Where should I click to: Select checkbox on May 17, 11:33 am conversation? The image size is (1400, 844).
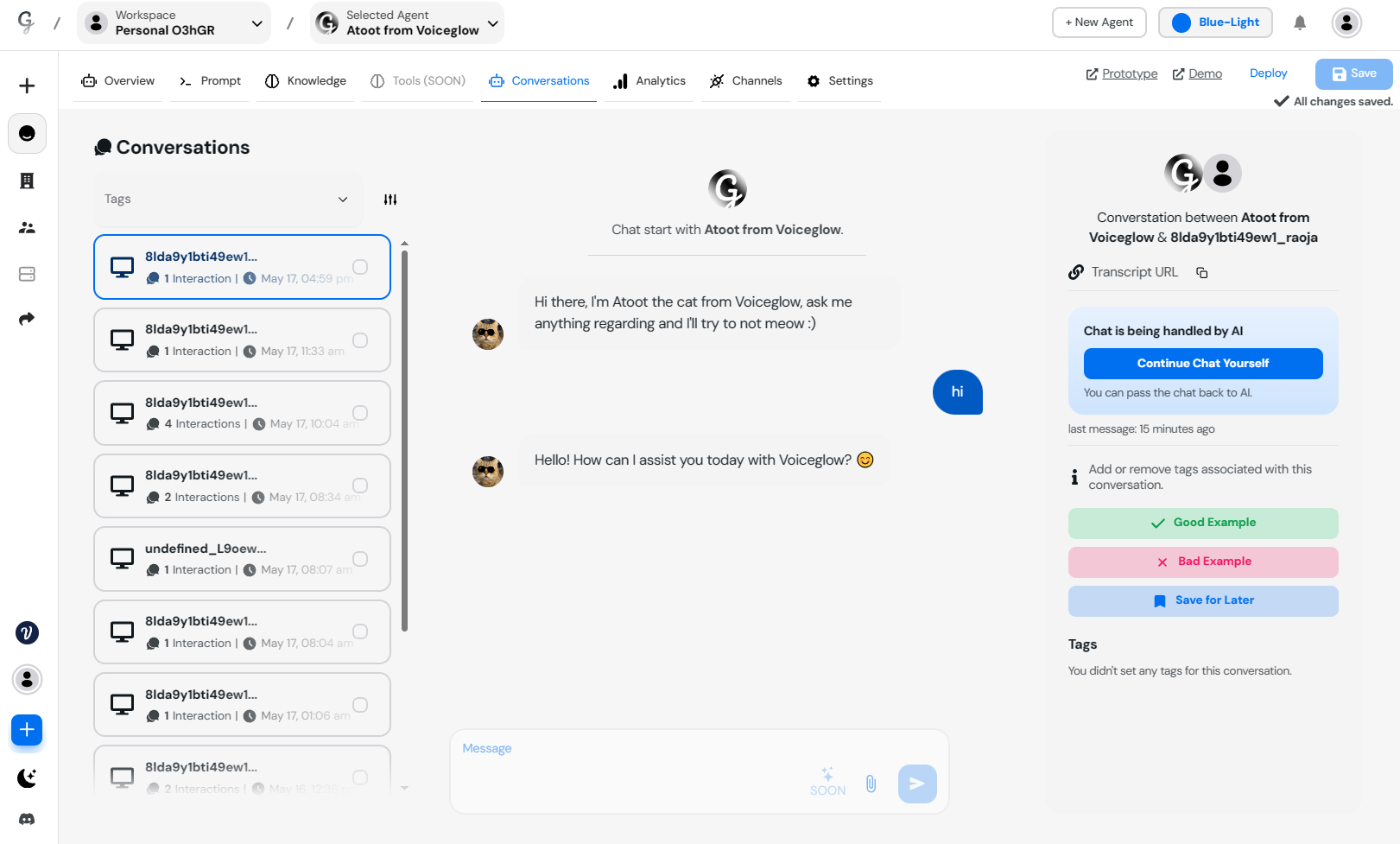pos(360,340)
